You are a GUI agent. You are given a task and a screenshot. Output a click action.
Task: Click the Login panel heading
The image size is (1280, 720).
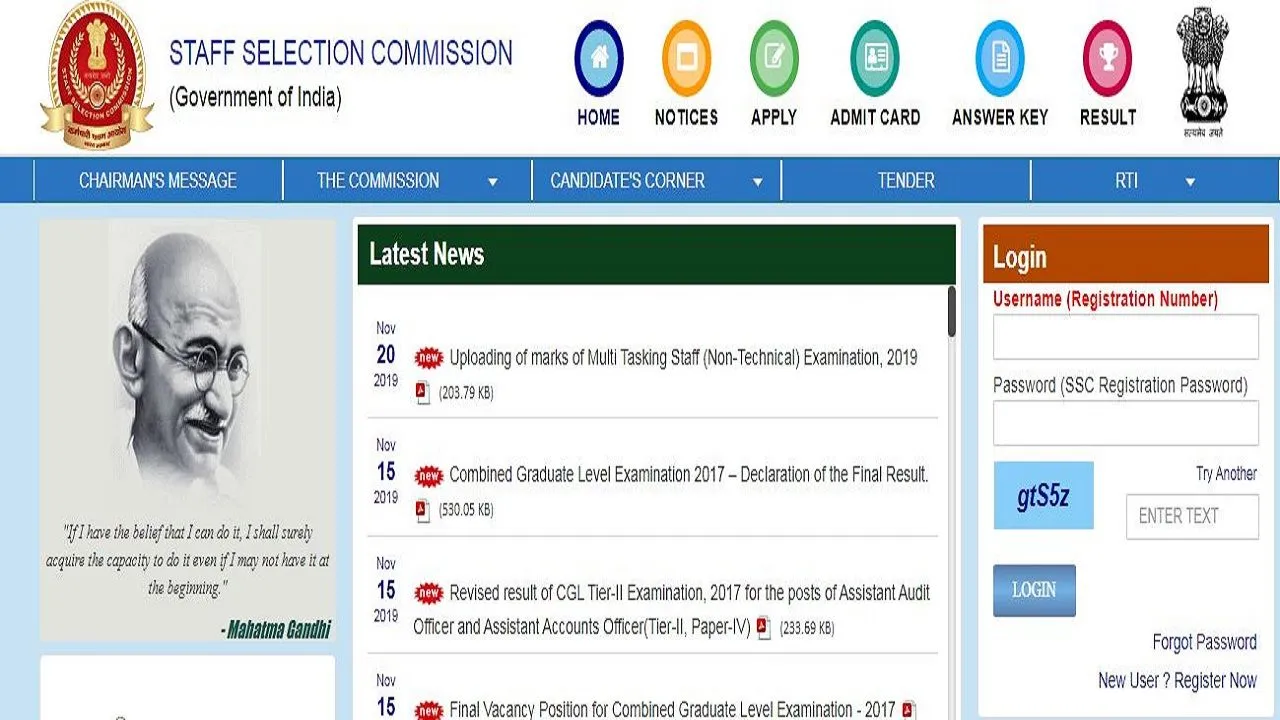(1019, 258)
